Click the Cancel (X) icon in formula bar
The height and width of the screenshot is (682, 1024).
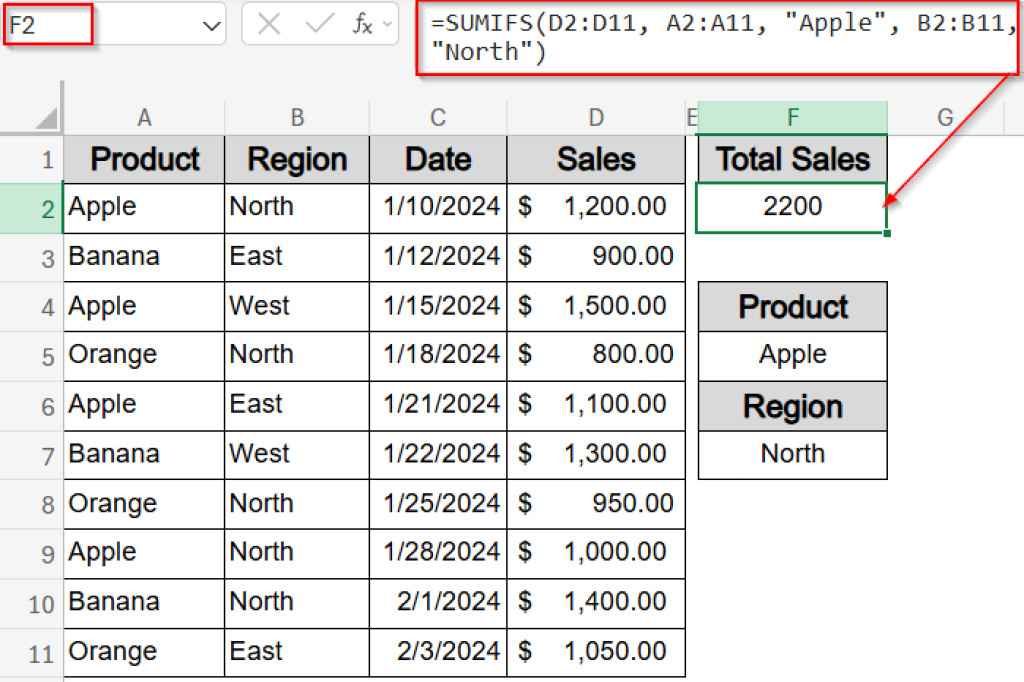coord(269,22)
